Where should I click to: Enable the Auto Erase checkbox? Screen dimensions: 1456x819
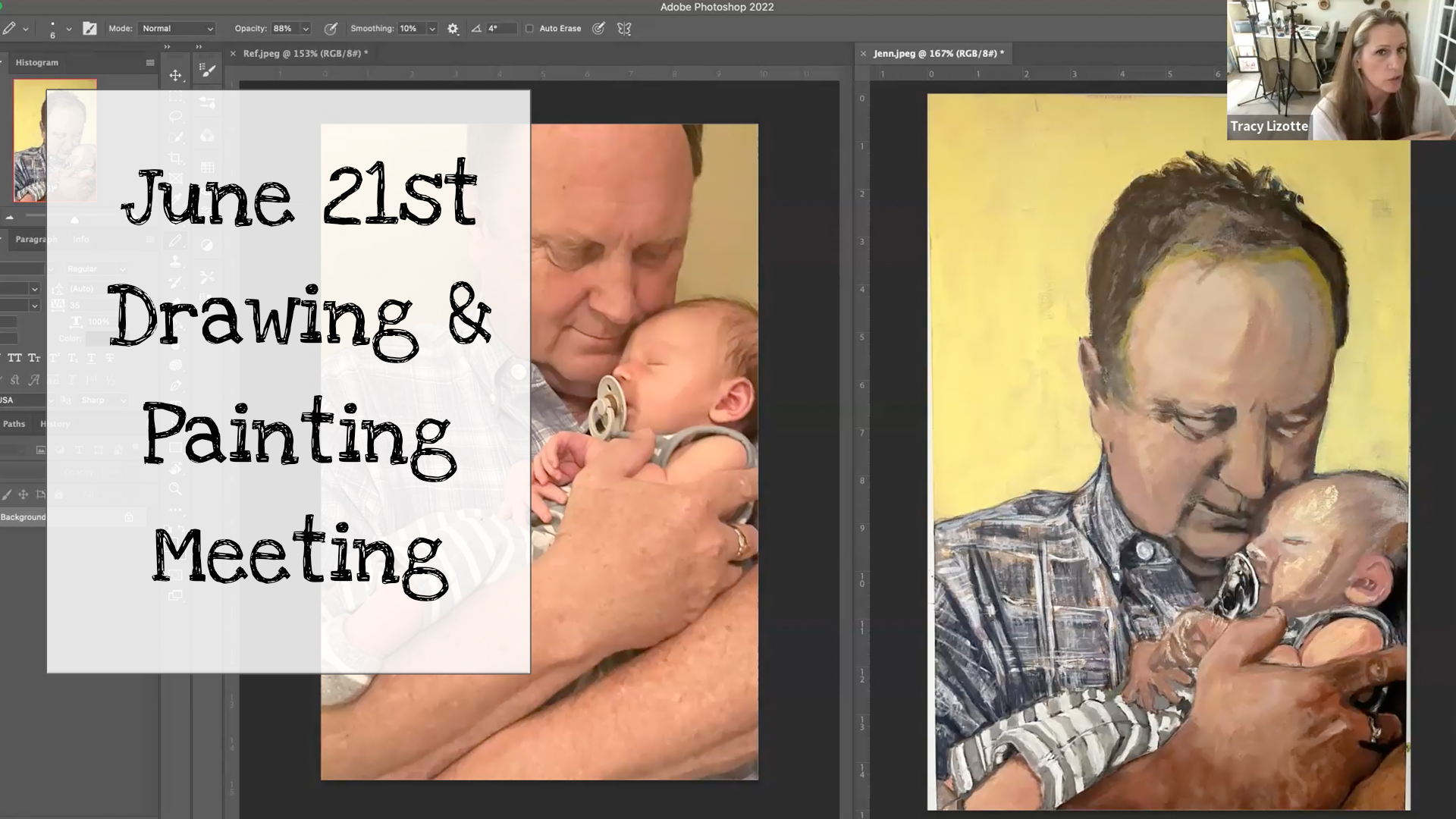coord(530,29)
